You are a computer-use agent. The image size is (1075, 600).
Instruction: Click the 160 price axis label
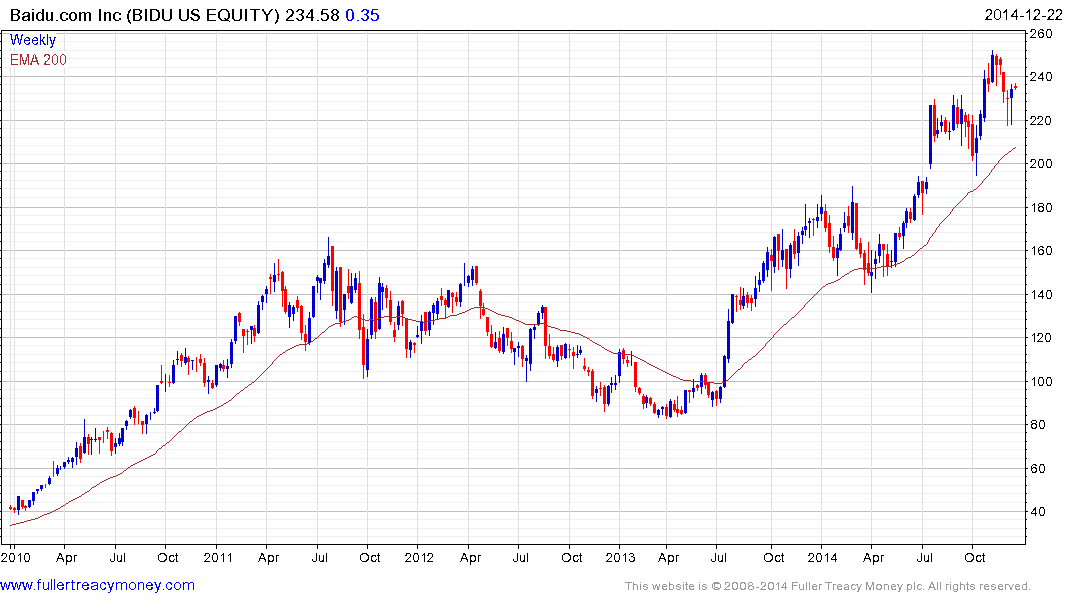1041,251
